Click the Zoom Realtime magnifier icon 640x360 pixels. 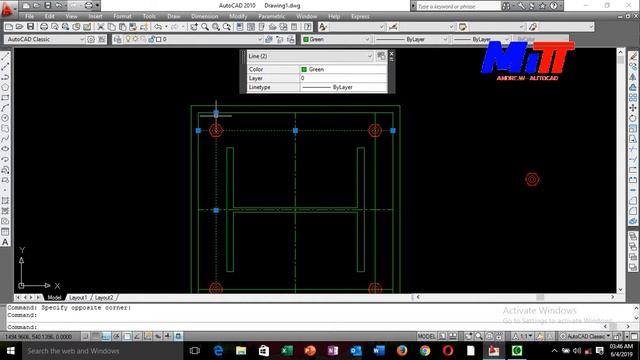[205, 27]
